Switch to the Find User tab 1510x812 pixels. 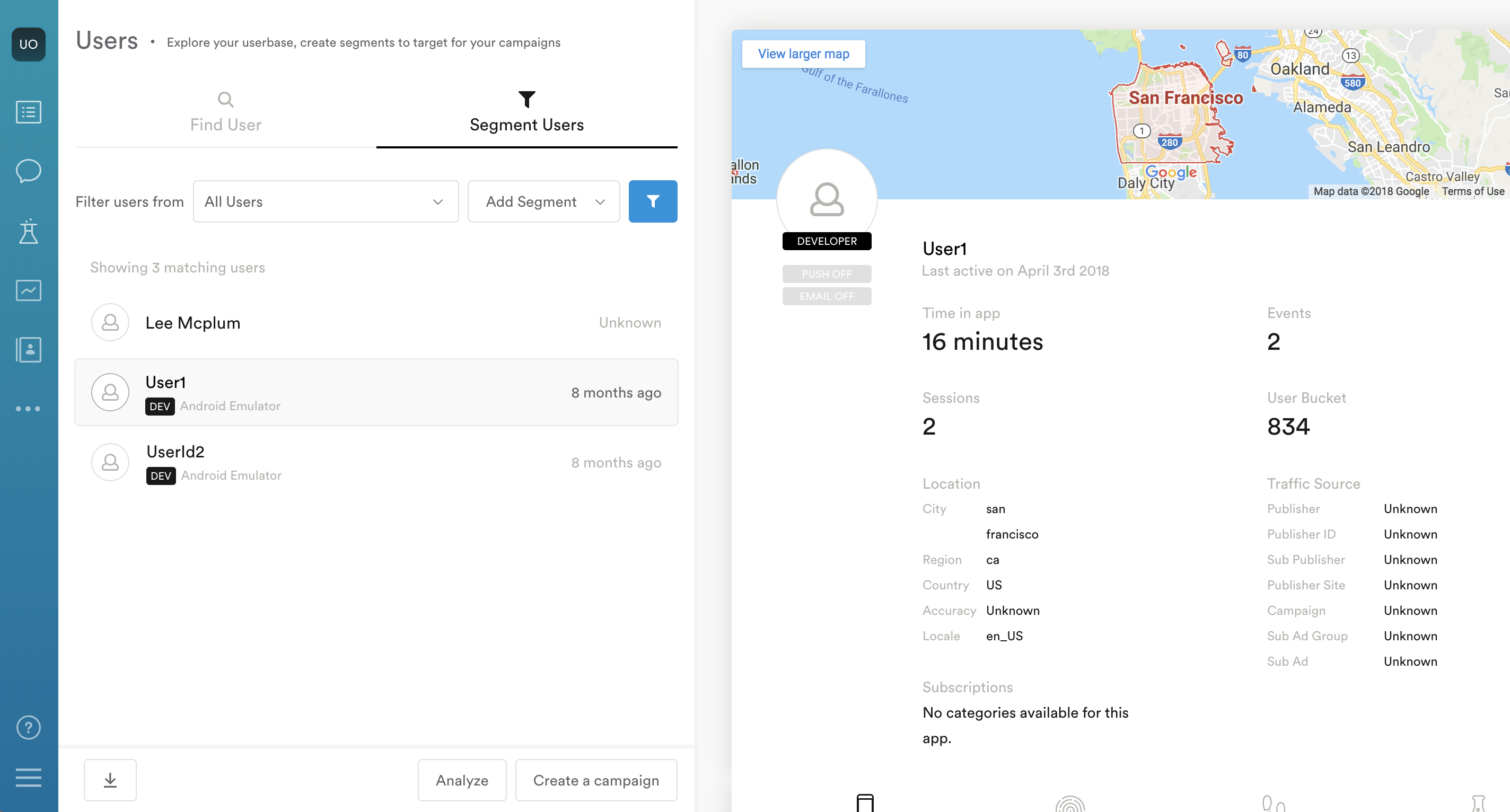pyautogui.click(x=226, y=112)
